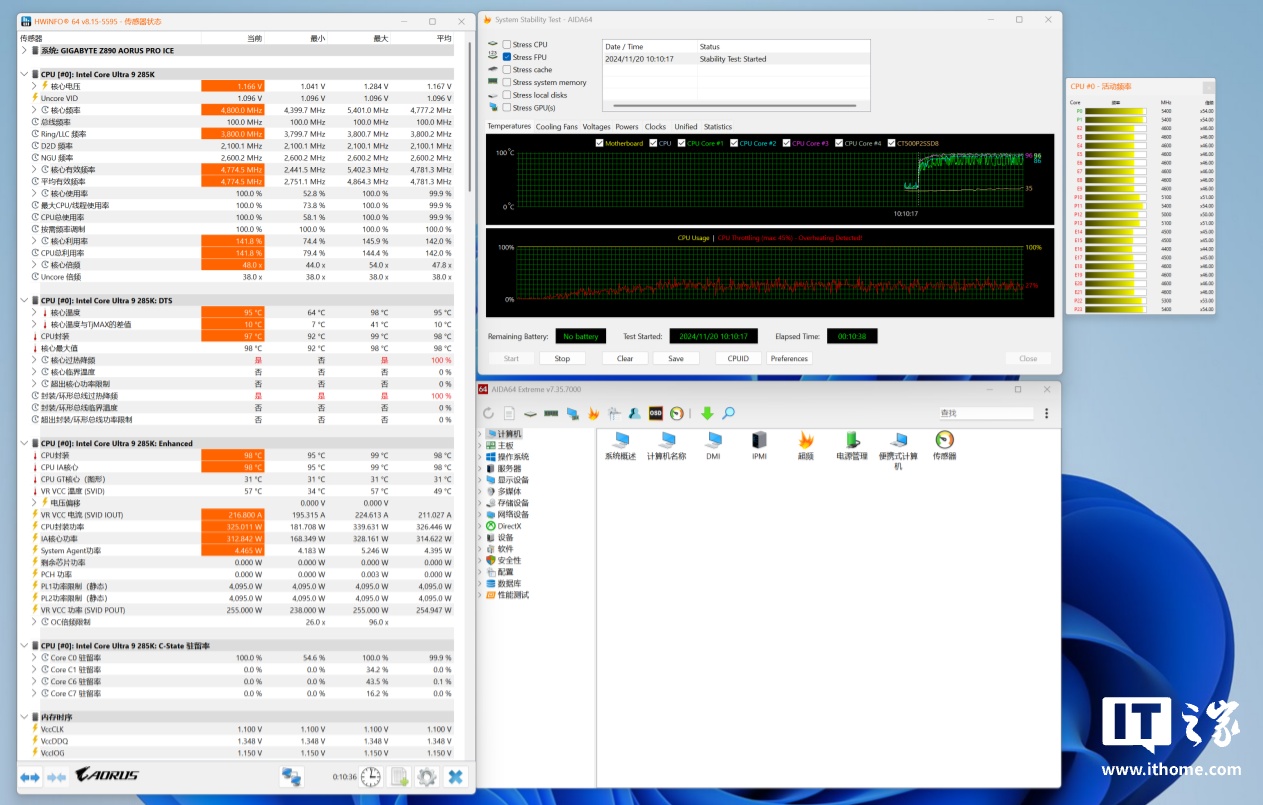Open the 电源管理 power management icon
This screenshot has width=1263, height=805.
(852, 440)
